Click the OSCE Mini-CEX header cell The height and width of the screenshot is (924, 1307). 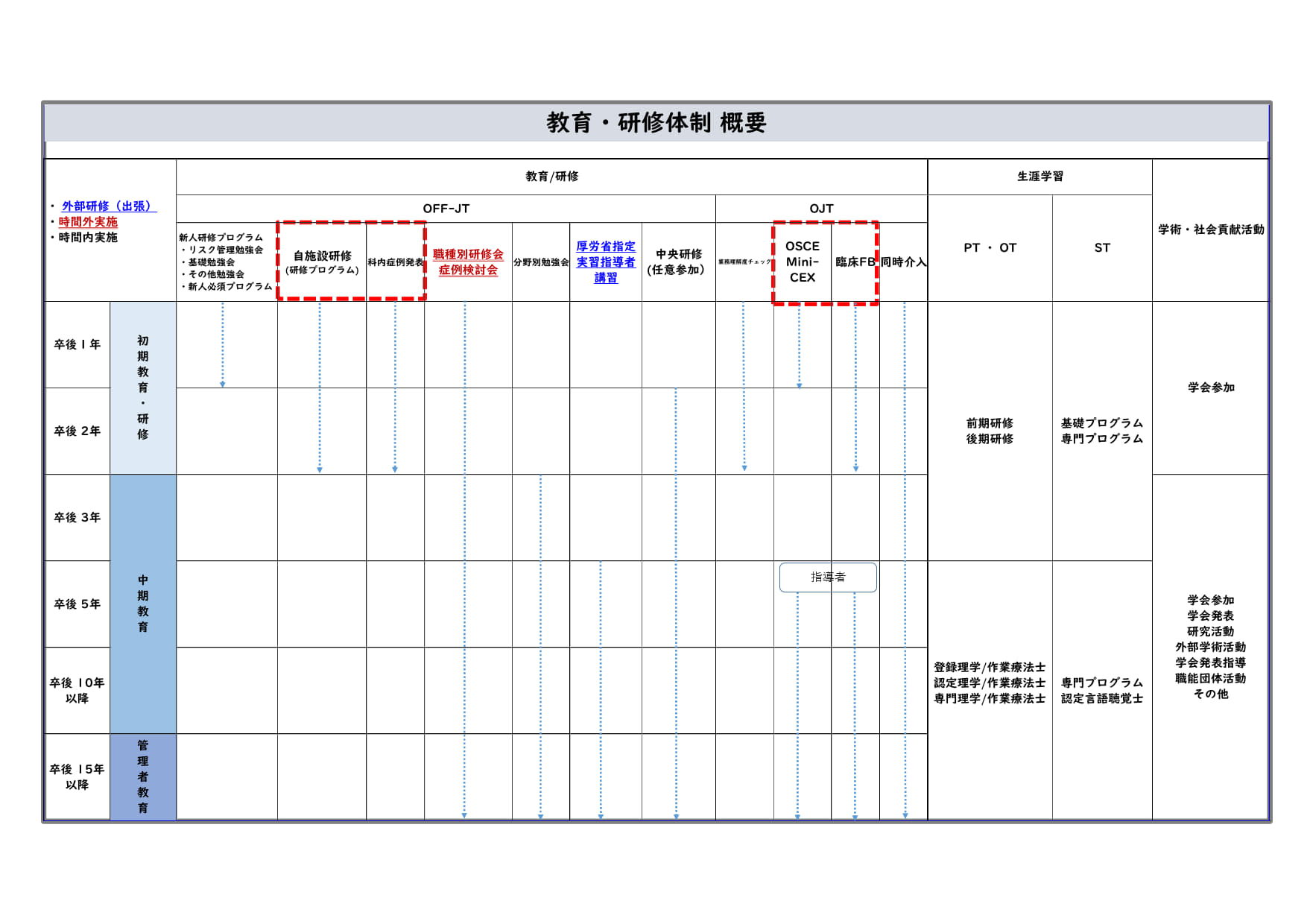[802, 262]
